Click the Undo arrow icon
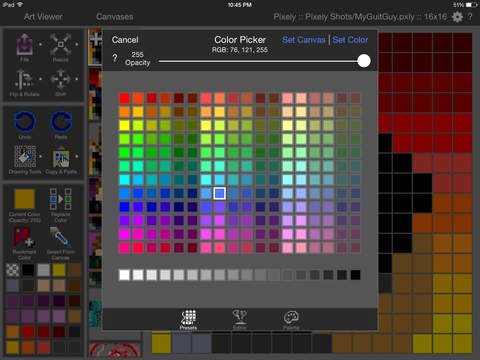The height and width of the screenshot is (360, 480). tap(25, 122)
